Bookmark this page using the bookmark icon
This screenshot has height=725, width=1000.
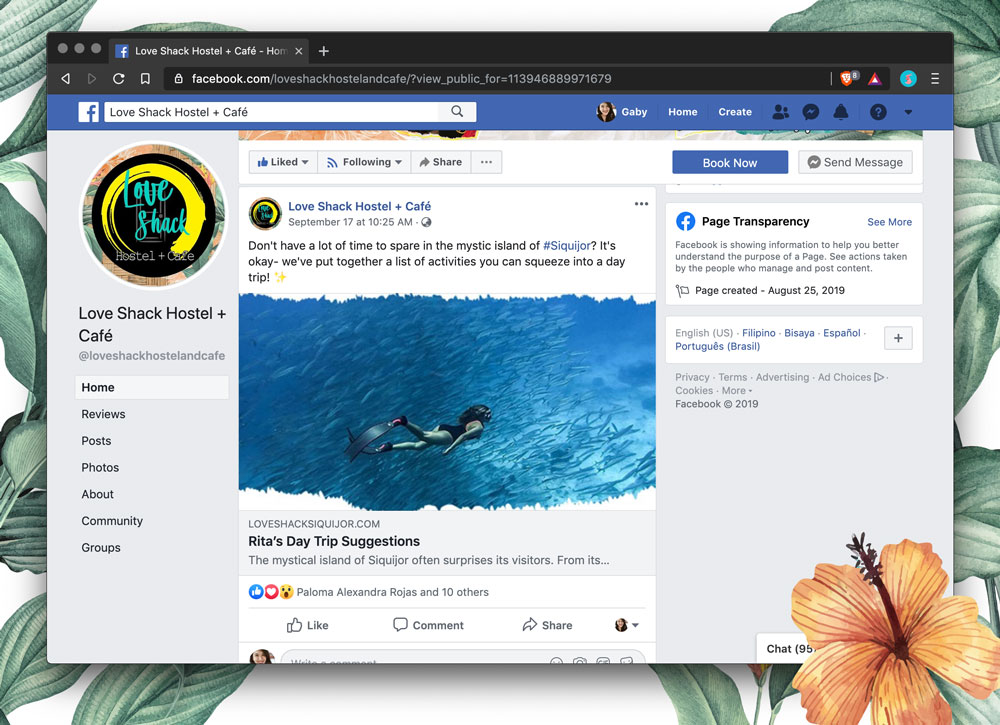coord(145,78)
